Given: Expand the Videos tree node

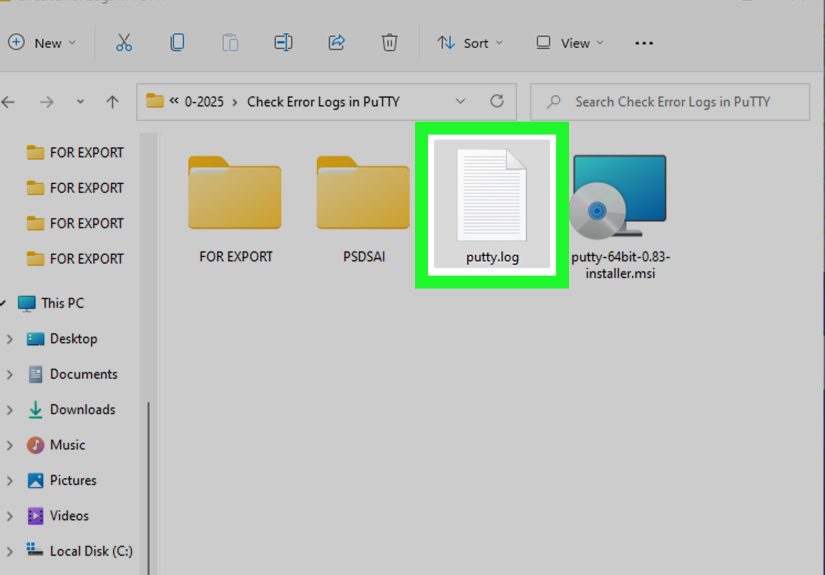Looking at the screenshot, I should [9, 516].
